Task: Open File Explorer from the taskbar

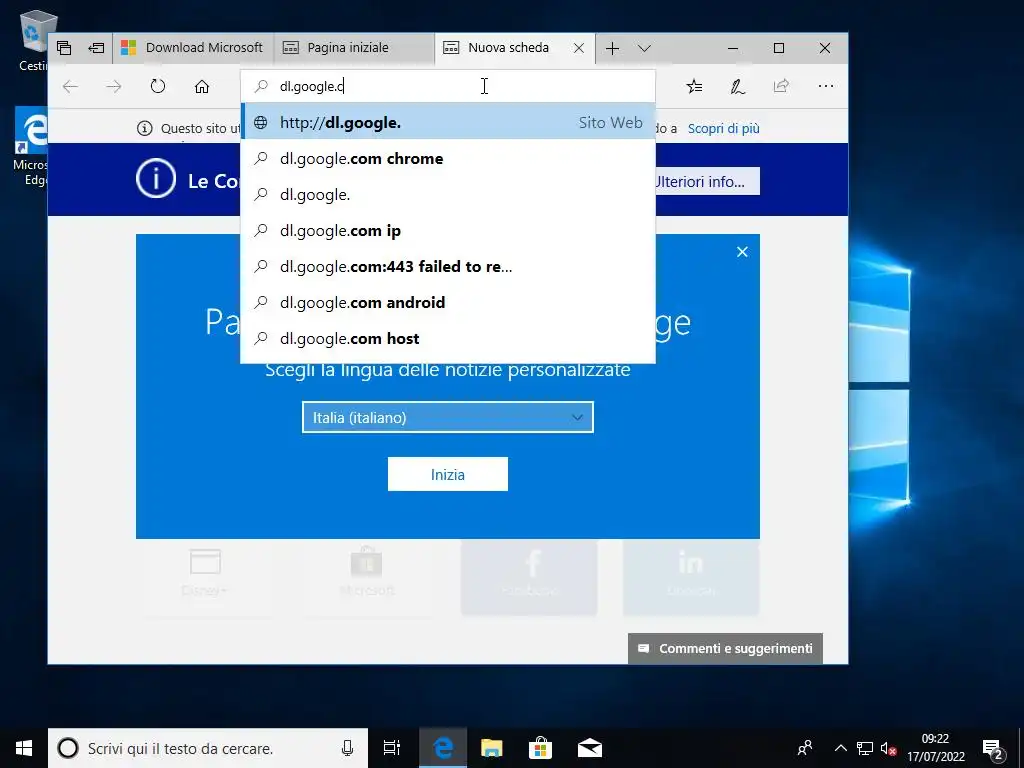Action: coord(492,748)
